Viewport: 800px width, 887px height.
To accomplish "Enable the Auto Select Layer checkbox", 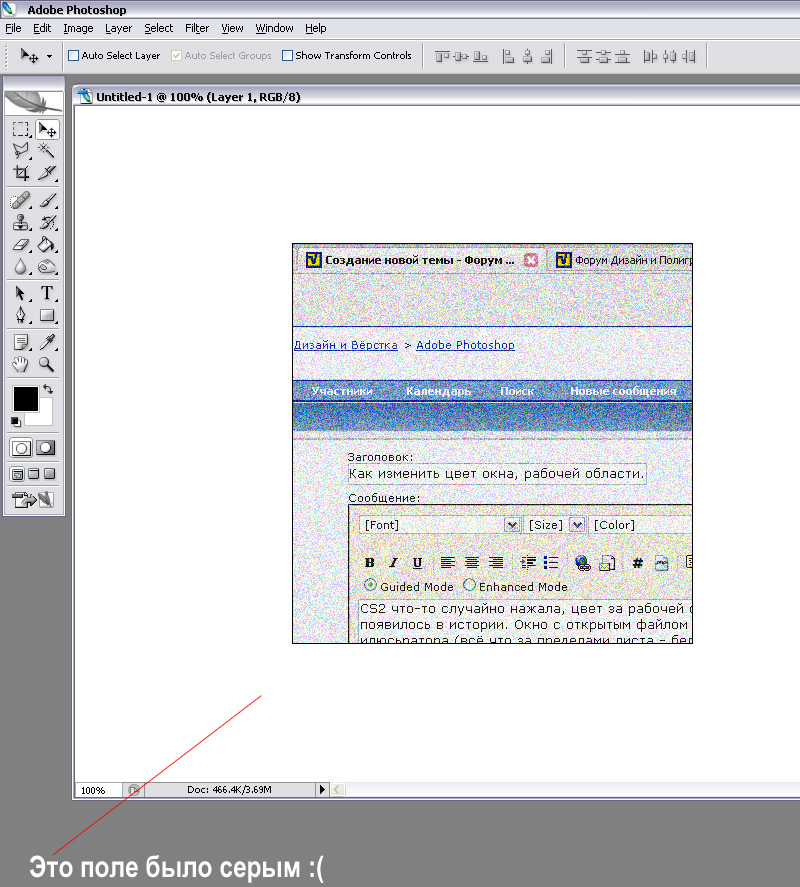I will tap(74, 55).
